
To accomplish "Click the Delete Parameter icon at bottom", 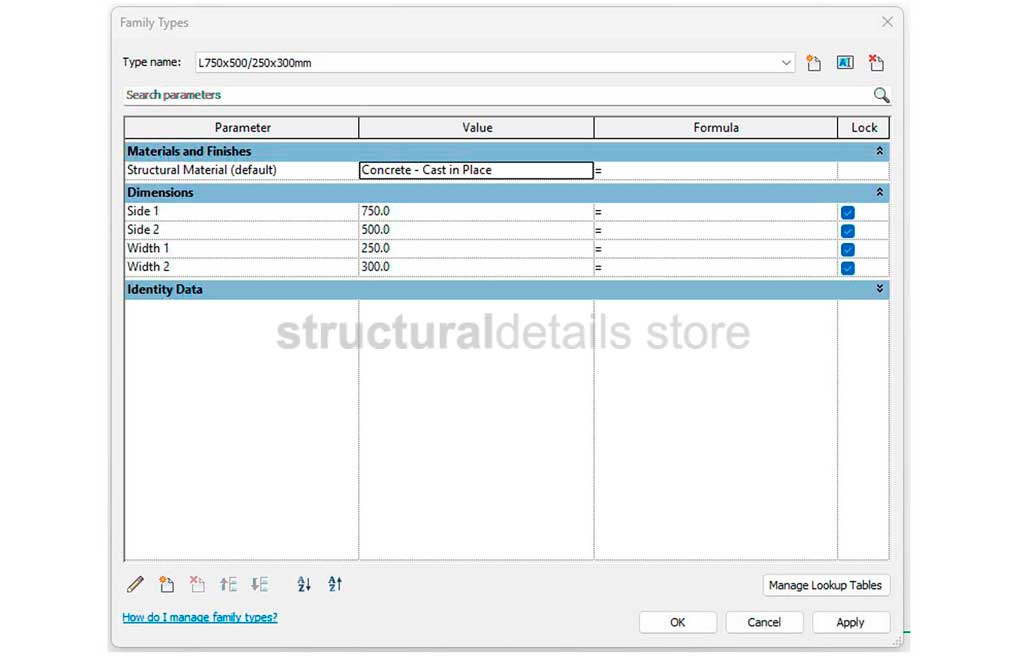I will point(198,584).
